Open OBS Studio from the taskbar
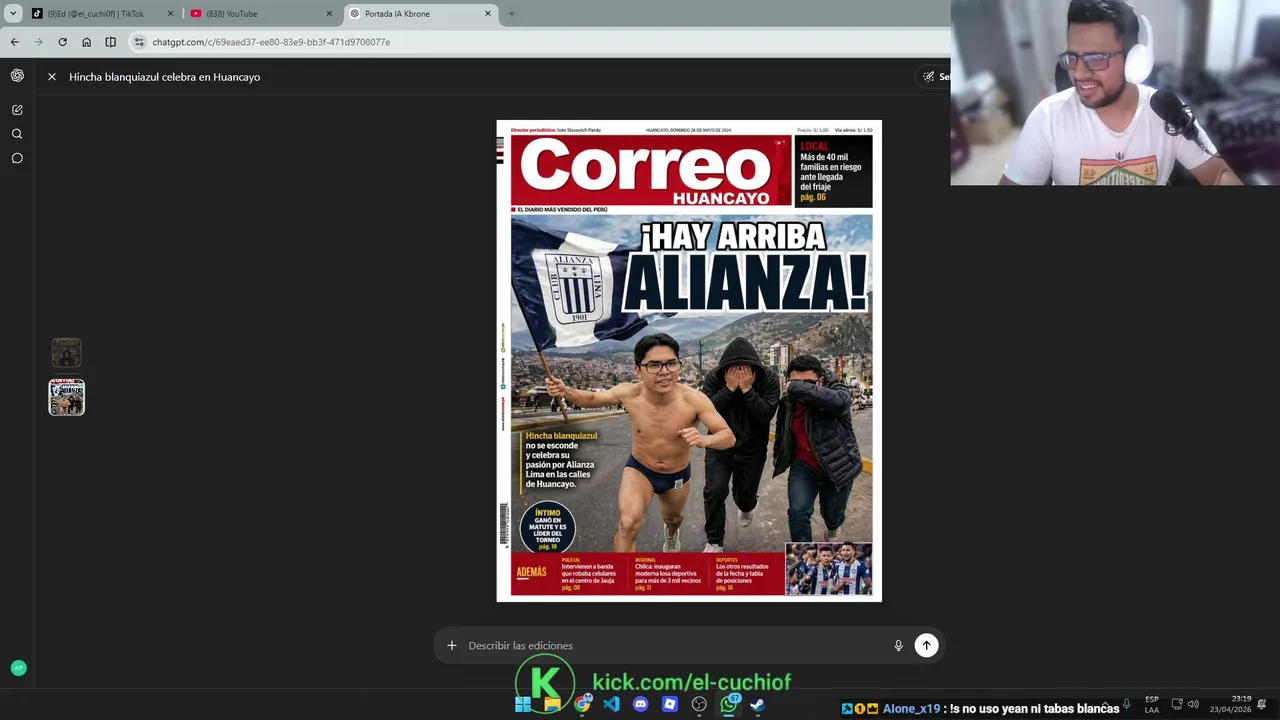1280x720 pixels. tap(699, 705)
